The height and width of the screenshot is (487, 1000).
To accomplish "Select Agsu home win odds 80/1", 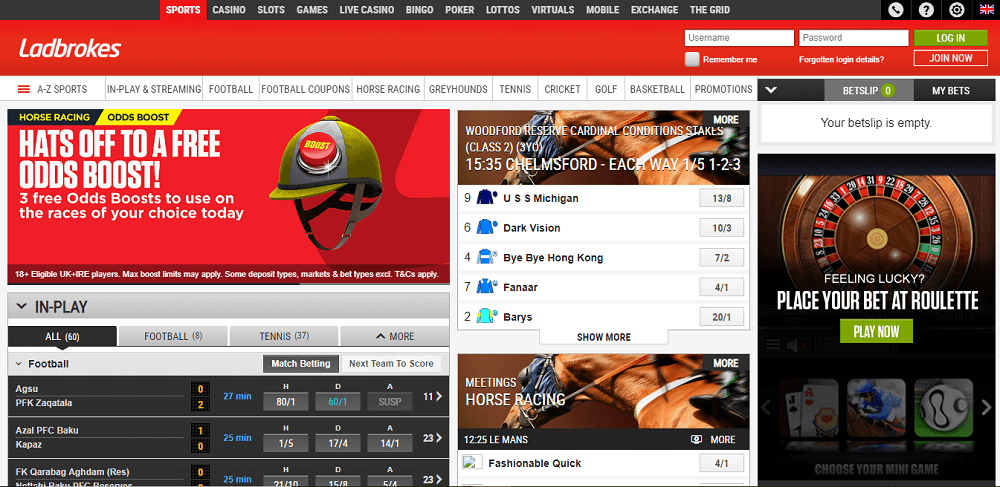I will (286, 402).
